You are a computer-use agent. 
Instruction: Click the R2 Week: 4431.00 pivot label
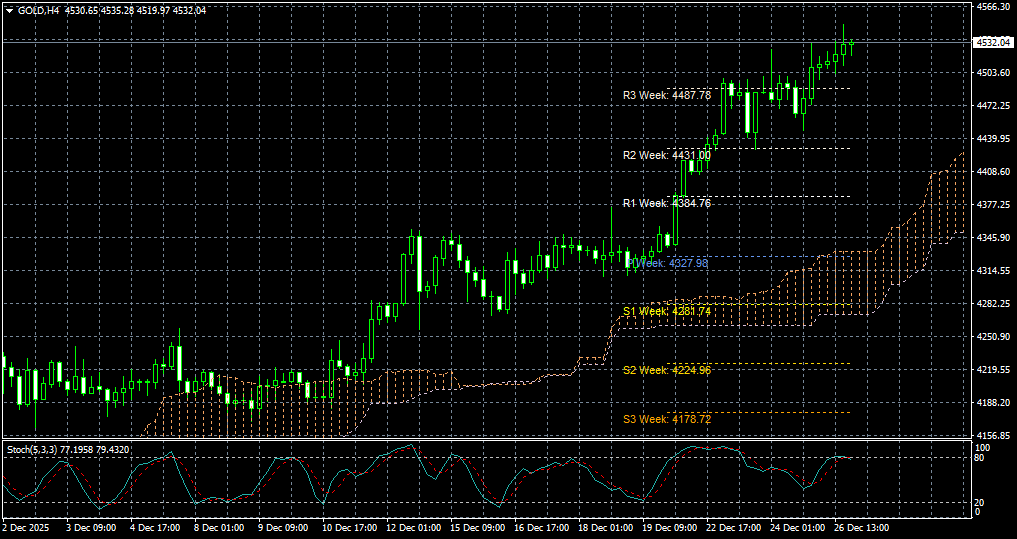click(x=667, y=155)
